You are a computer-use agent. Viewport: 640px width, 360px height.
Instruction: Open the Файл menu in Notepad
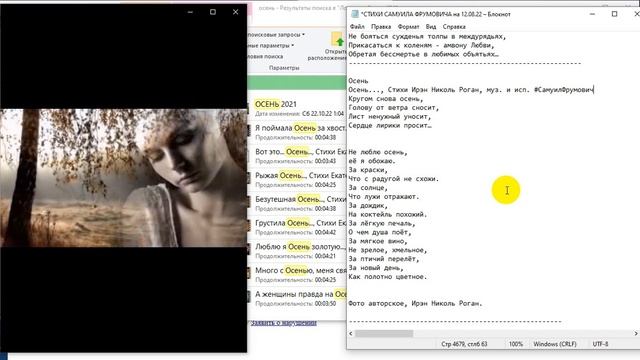[357, 27]
